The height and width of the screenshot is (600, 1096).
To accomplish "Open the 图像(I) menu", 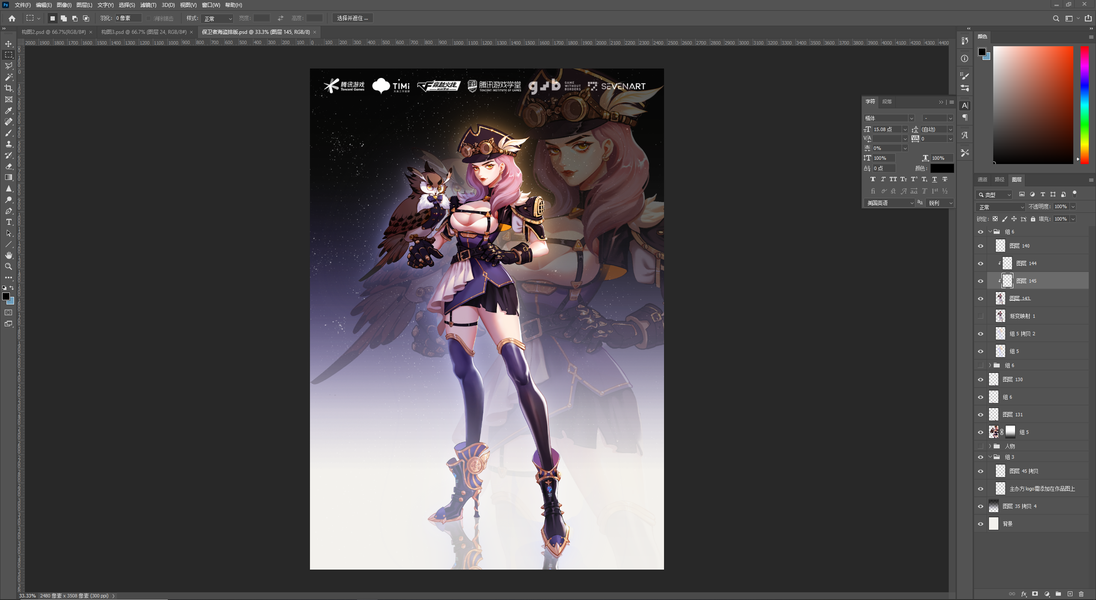I will (64, 5).
